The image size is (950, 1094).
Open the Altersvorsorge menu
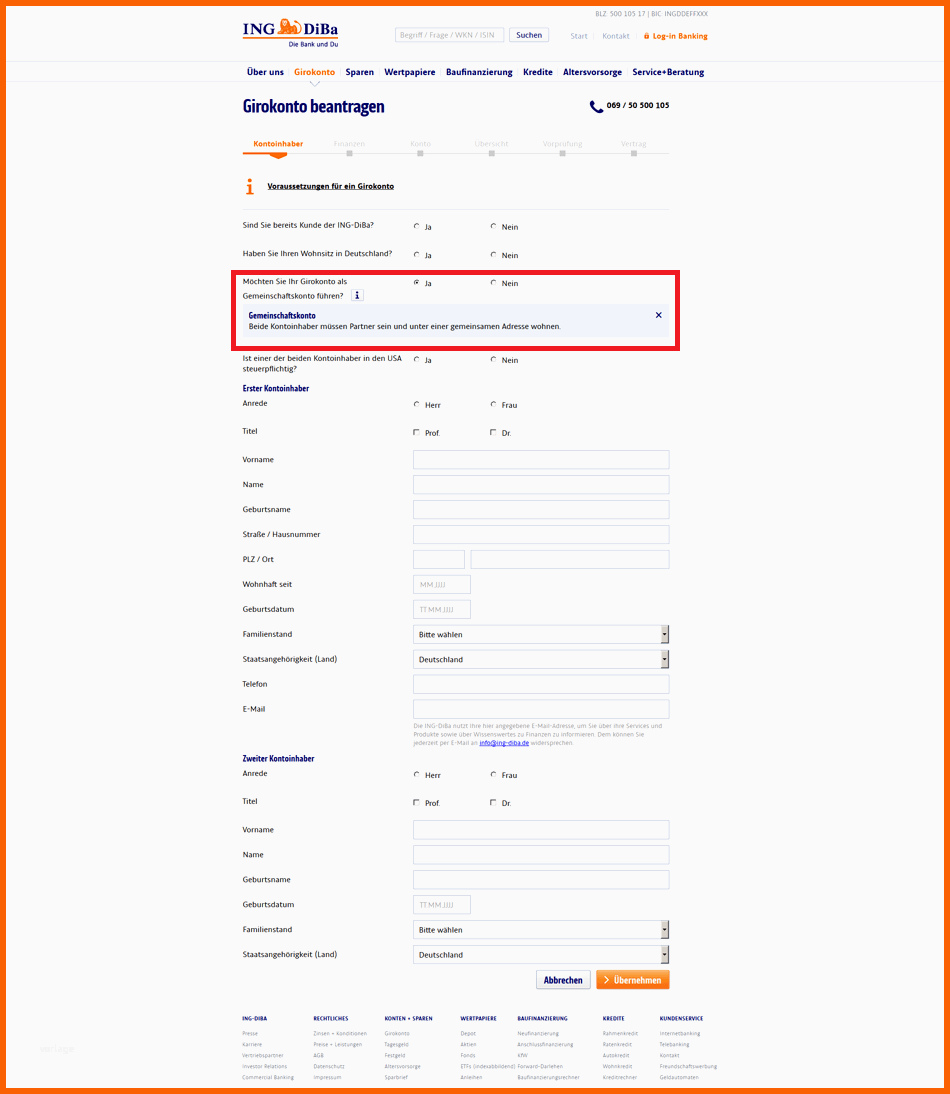pyautogui.click(x=592, y=72)
